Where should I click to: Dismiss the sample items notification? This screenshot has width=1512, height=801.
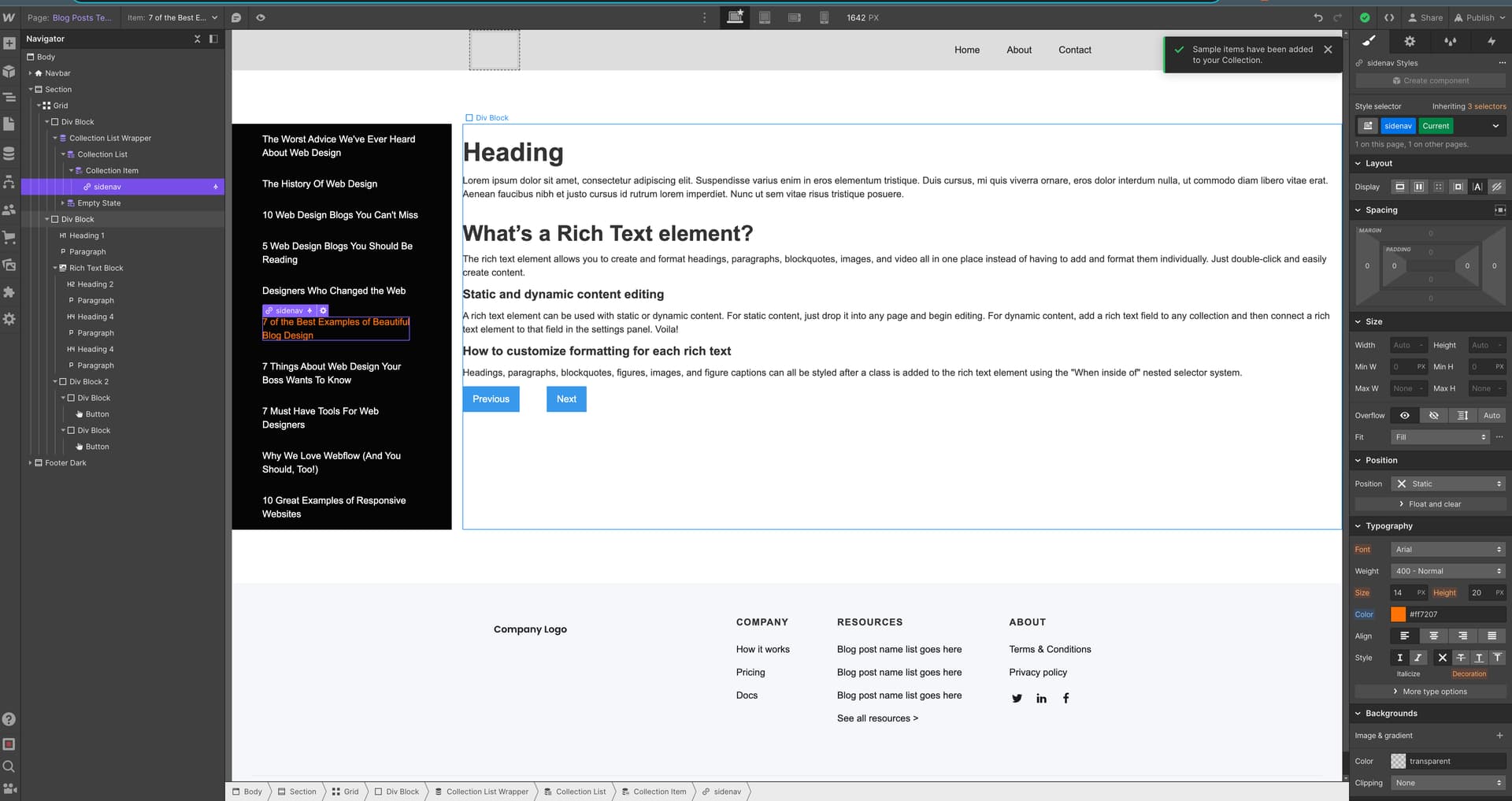(1329, 49)
